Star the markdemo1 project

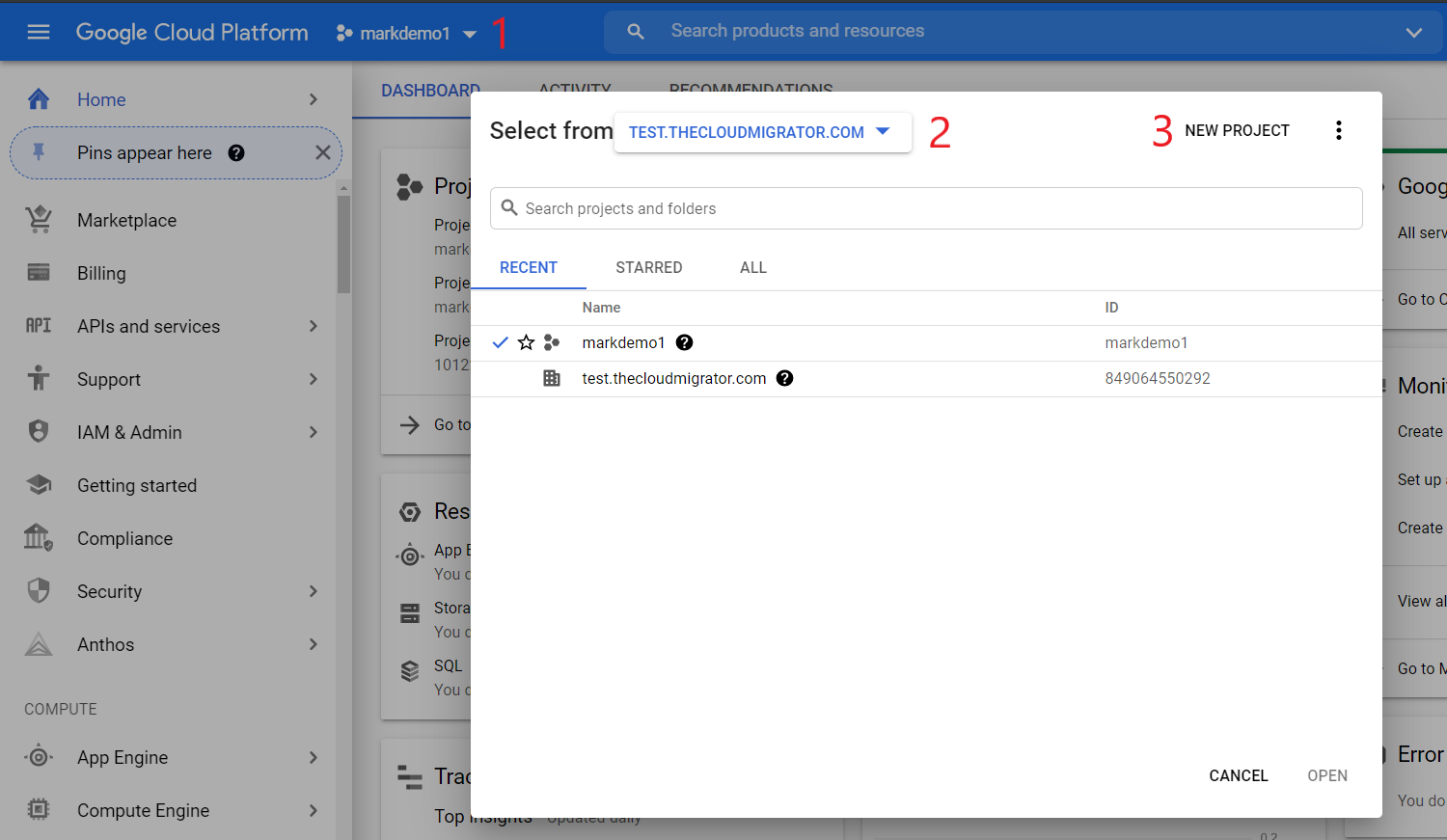click(526, 342)
